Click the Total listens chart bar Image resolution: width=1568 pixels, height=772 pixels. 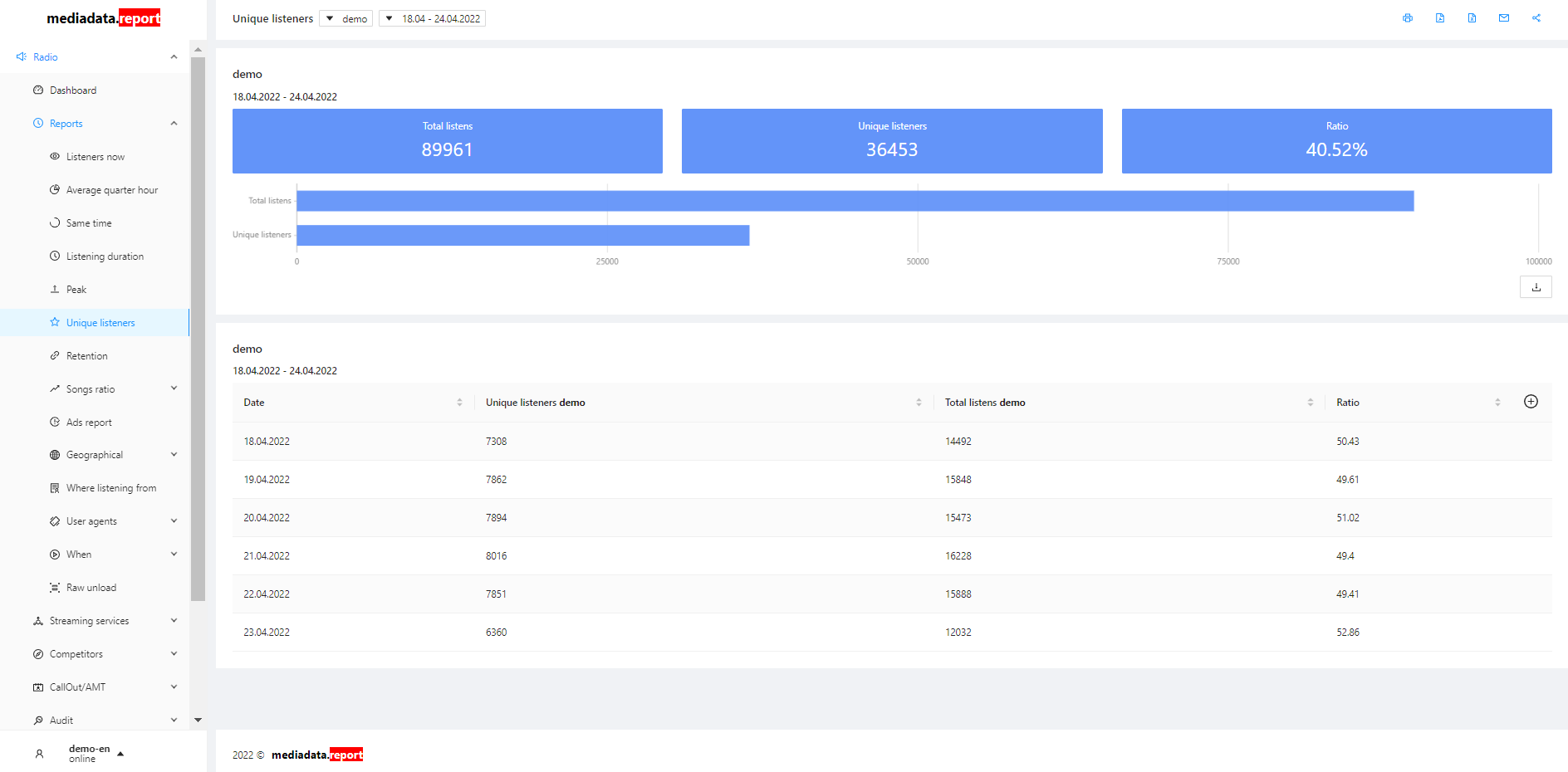pos(855,201)
